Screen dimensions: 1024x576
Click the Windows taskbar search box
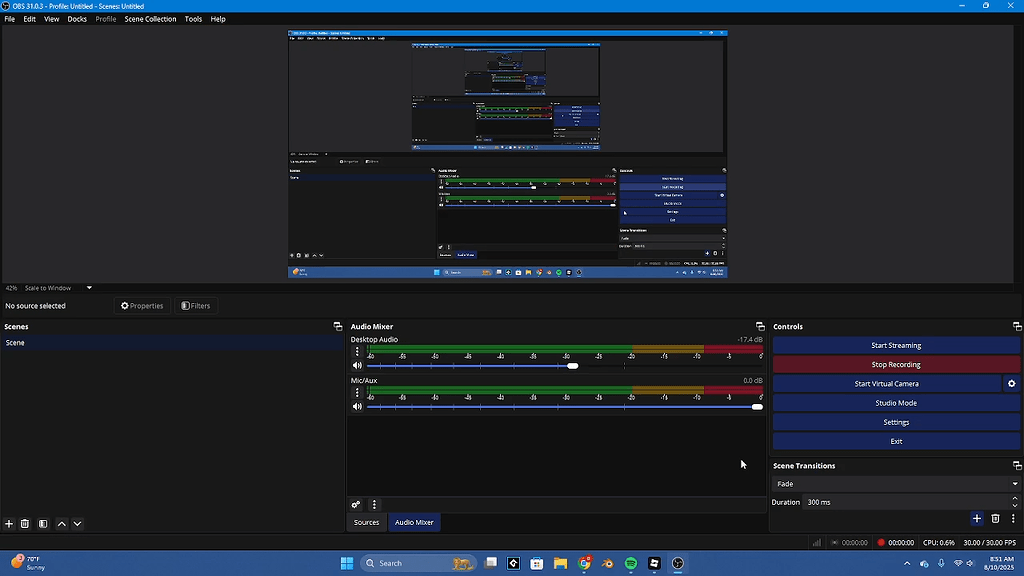click(418, 563)
